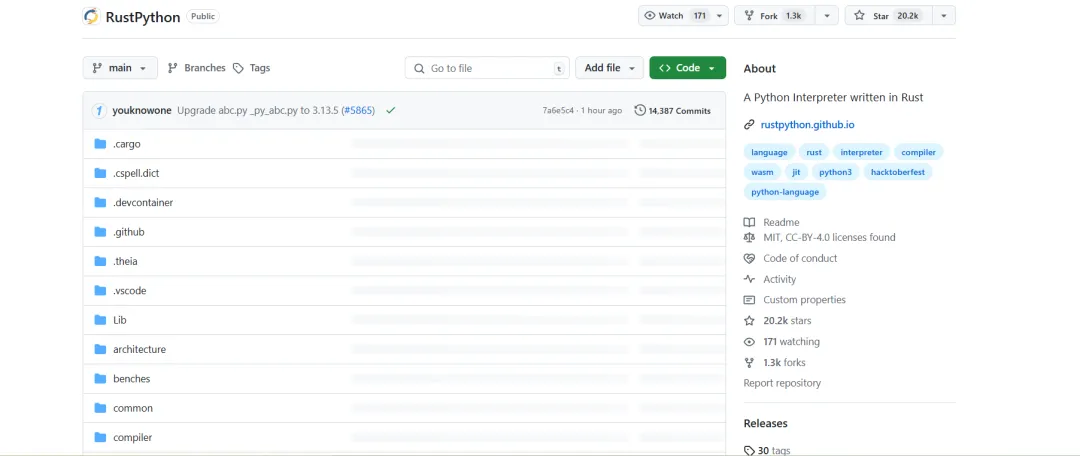
Task: Click commit hash 7a6e5c4
Action: click(558, 110)
